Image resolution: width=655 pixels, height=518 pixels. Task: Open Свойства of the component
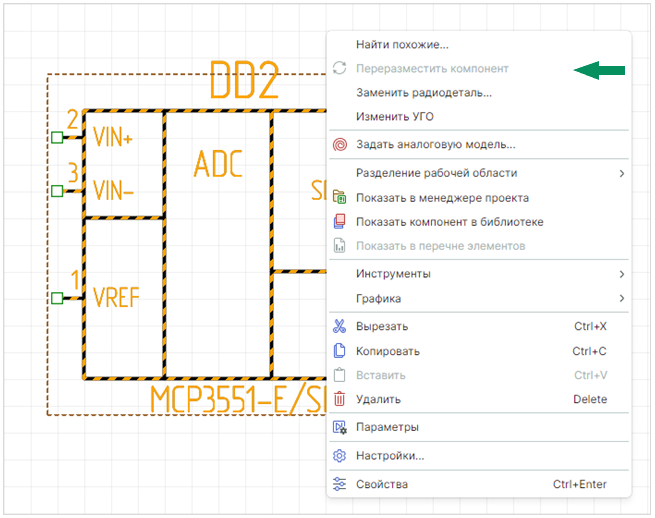coord(479,484)
